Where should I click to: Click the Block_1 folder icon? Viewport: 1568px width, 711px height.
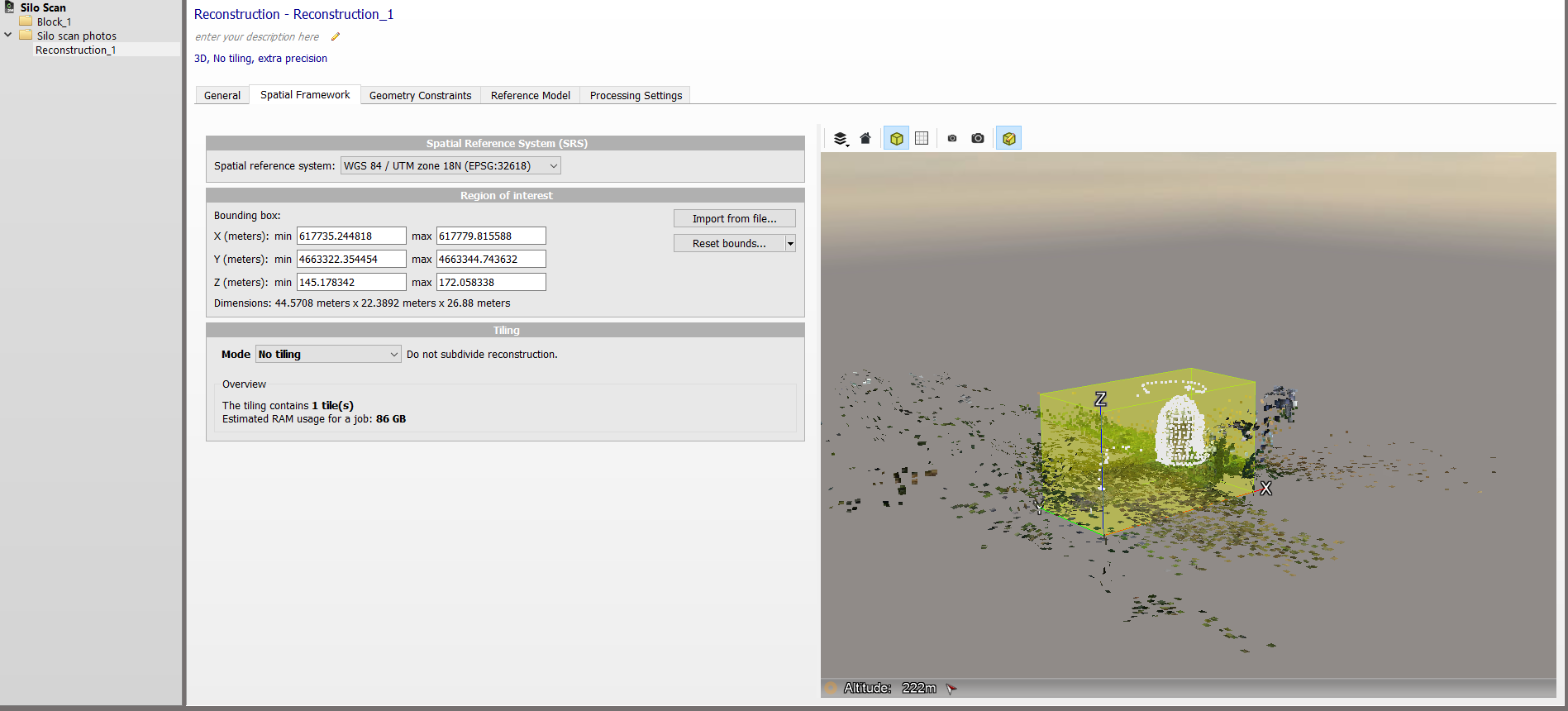click(x=26, y=21)
